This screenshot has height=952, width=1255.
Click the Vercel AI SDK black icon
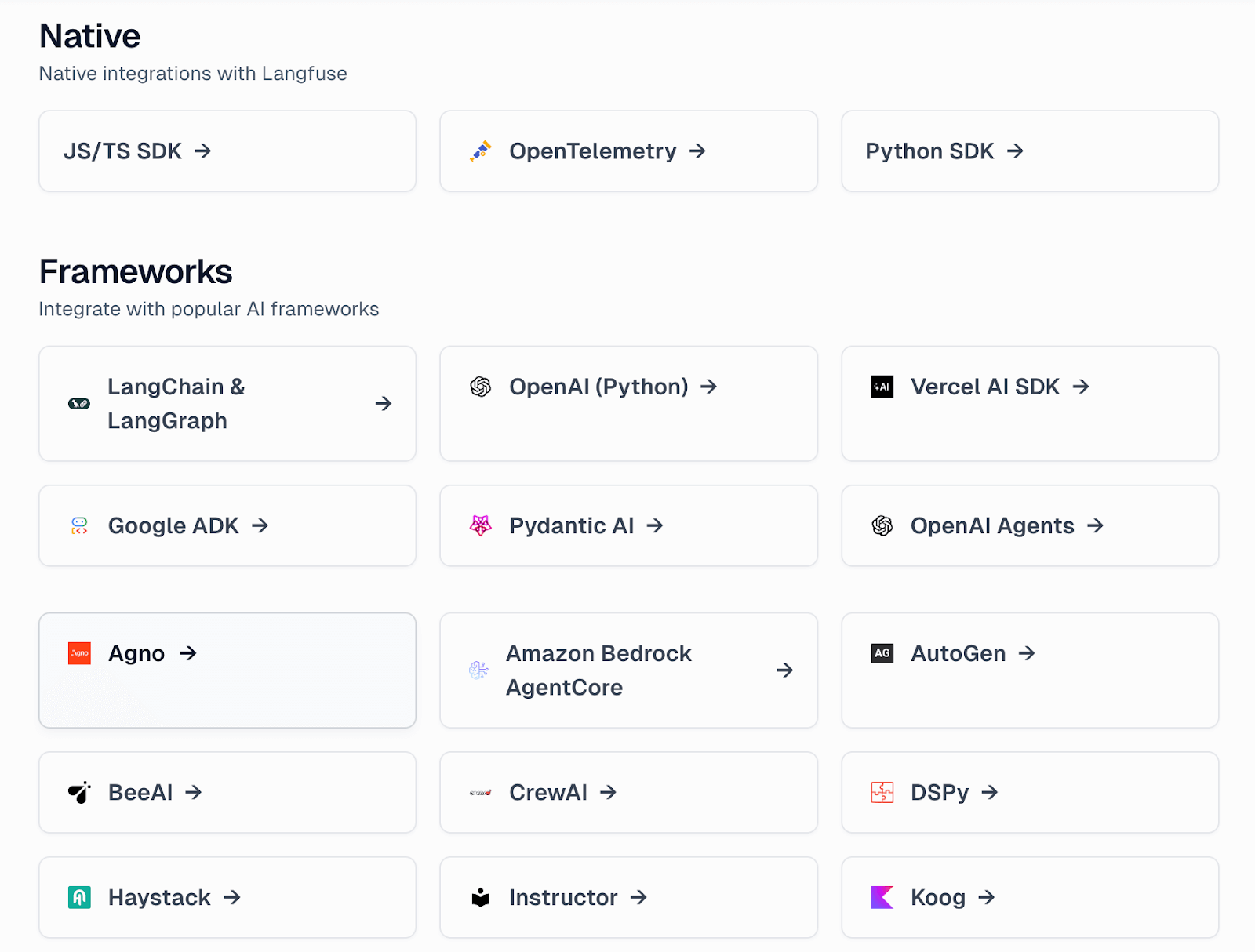click(x=882, y=387)
